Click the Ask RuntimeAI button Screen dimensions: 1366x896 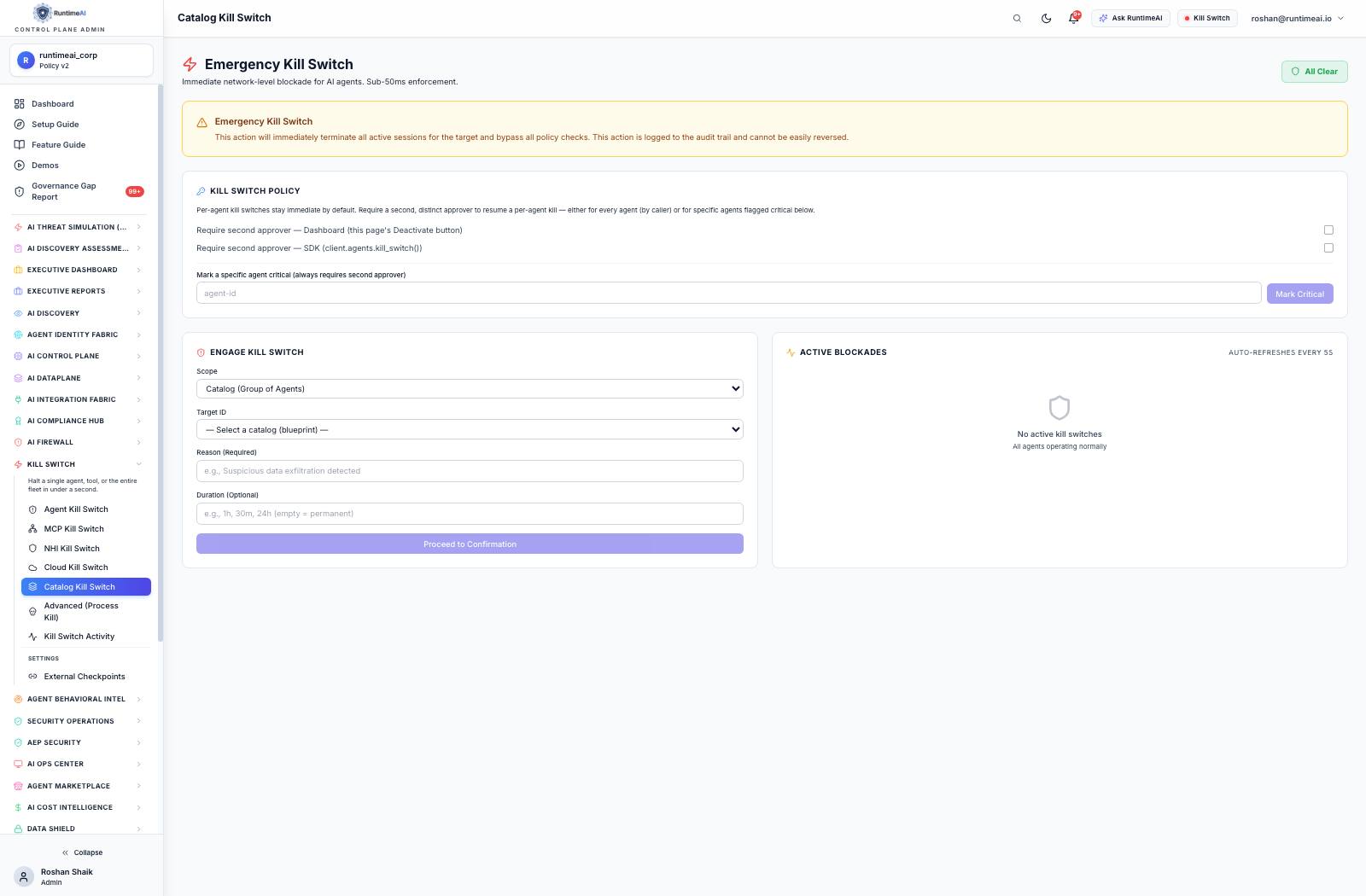(1130, 18)
